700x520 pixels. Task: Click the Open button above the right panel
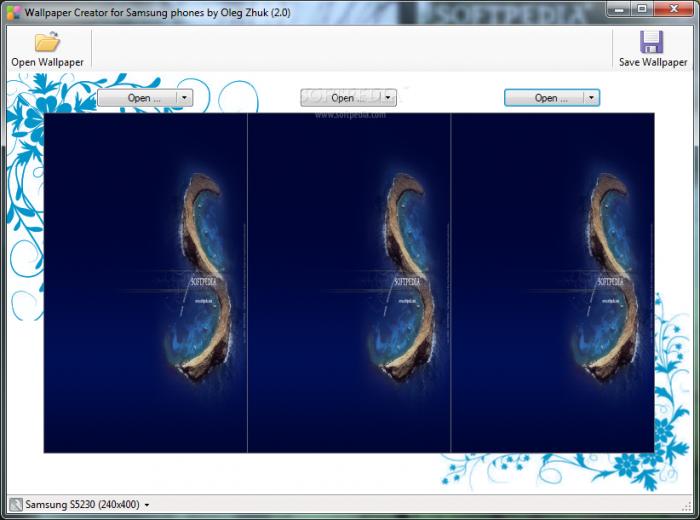point(545,98)
